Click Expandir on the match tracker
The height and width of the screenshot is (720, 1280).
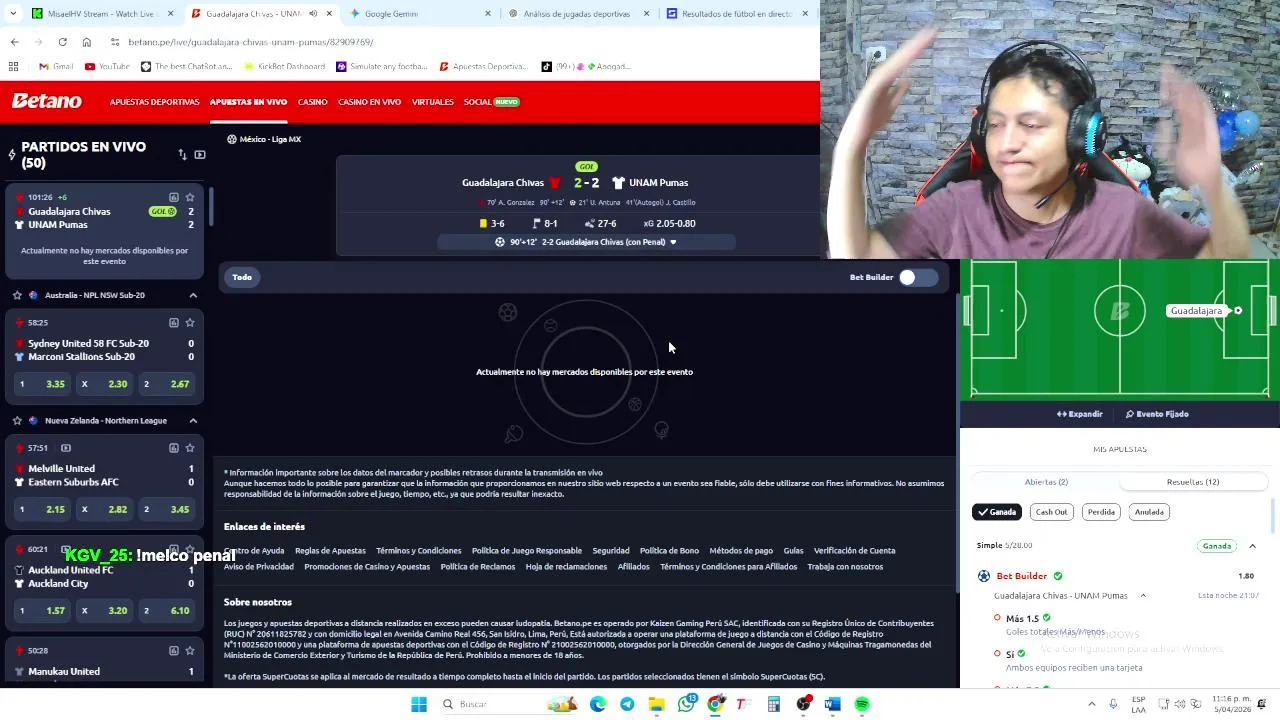point(1079,414)
